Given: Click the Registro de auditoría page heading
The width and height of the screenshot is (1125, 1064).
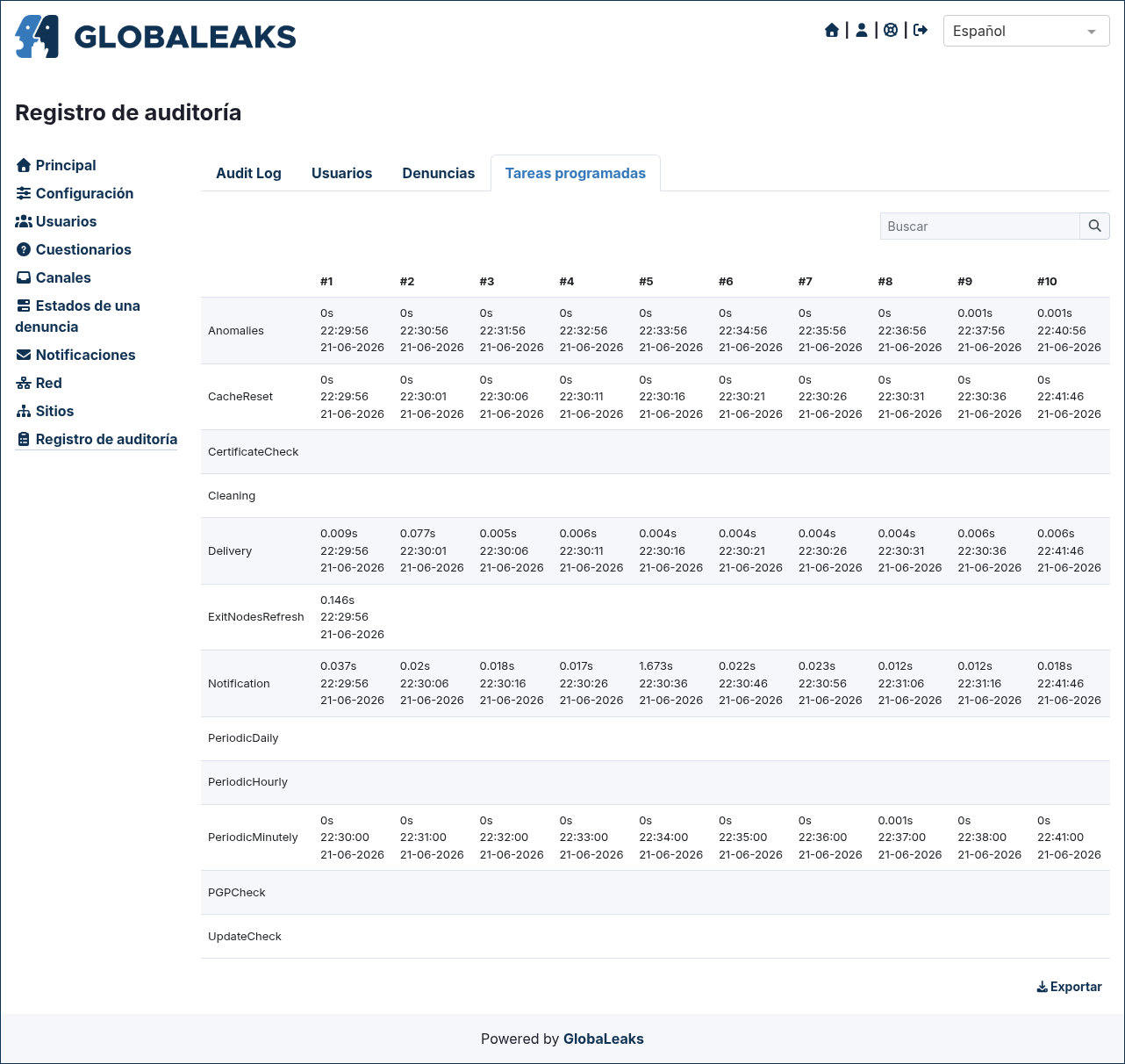Looking at the screenshot, I should (x=128, y=112).
